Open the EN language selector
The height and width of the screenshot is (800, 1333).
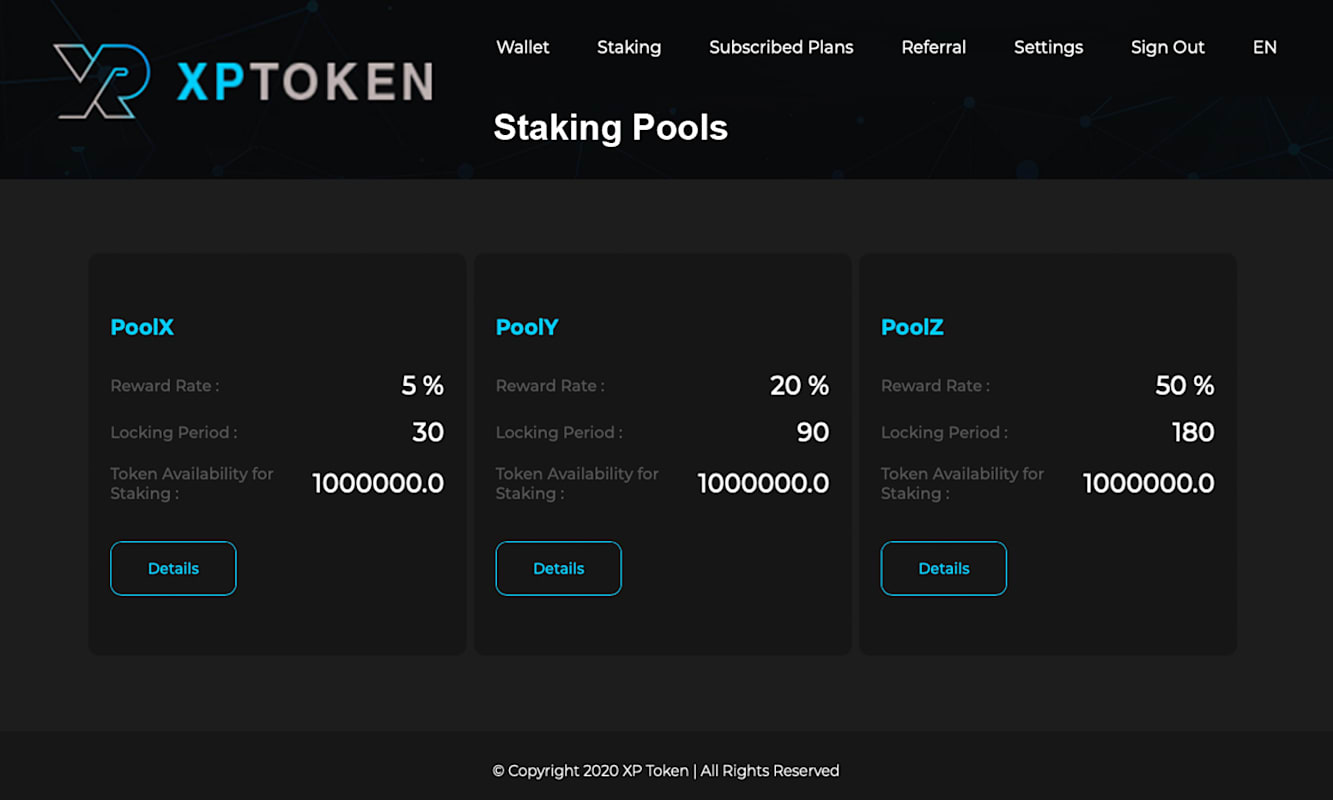tap(1265, 47)
